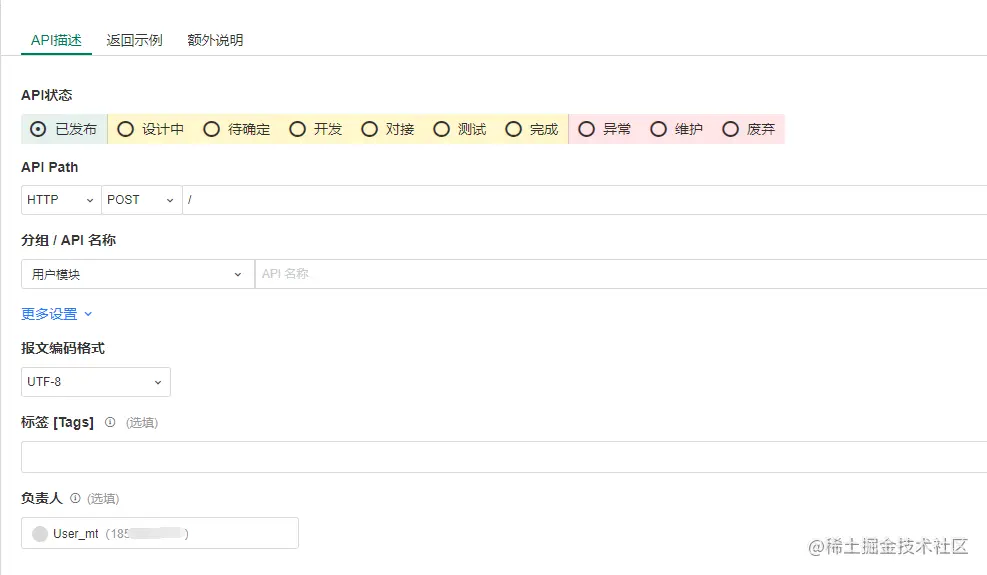Choose 待确定 as API status
Viewport: 987px width, 575px height.
tap(211, 129)
